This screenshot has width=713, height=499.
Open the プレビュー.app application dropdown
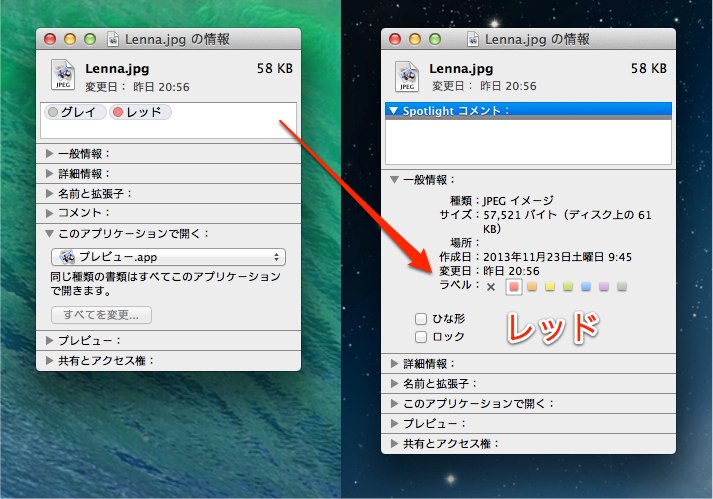click(x=168, y=257)
